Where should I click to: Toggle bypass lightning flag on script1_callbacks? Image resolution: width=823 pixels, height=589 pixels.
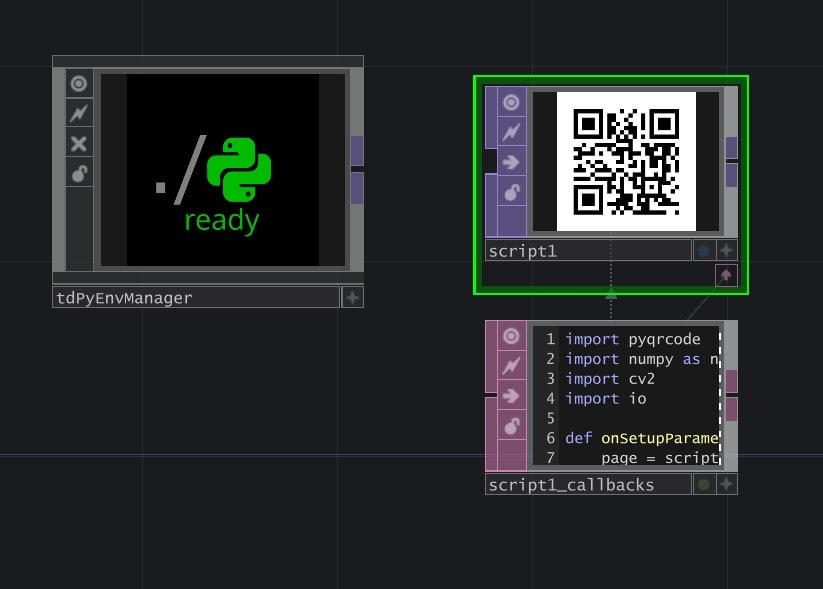click(x=511, y=365)
